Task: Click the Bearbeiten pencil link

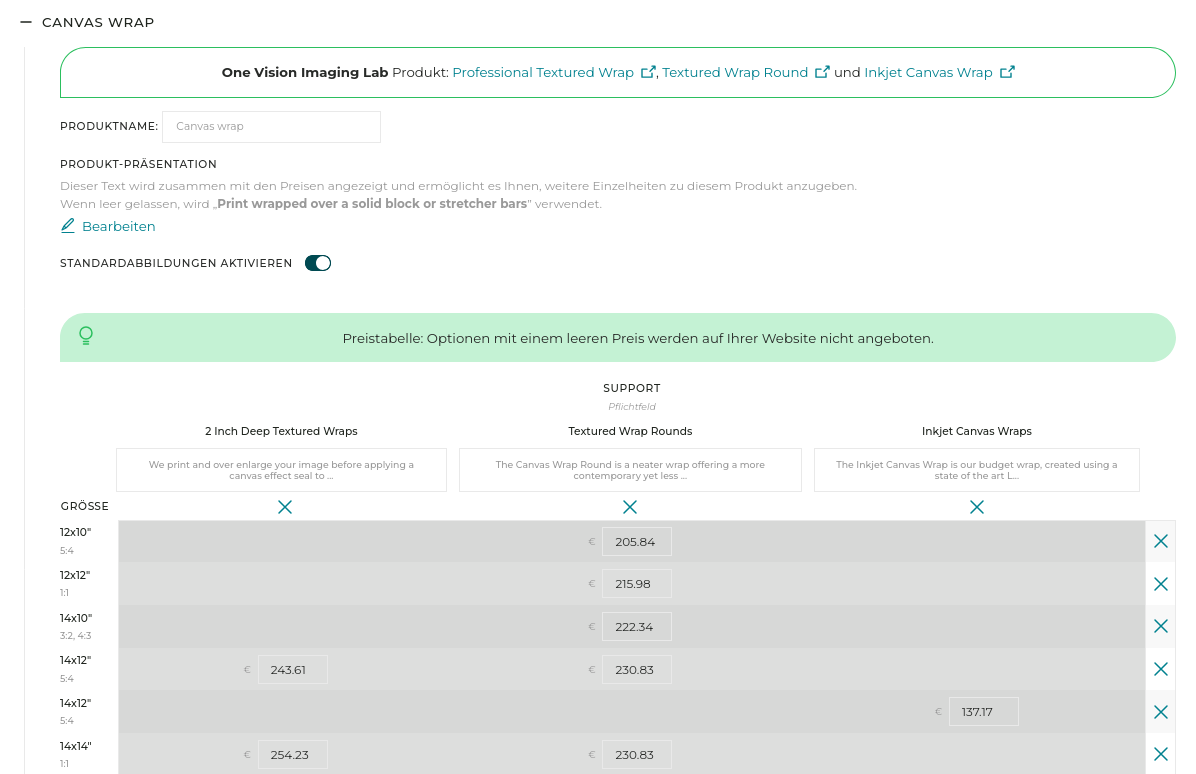Action: pos(108,226)
